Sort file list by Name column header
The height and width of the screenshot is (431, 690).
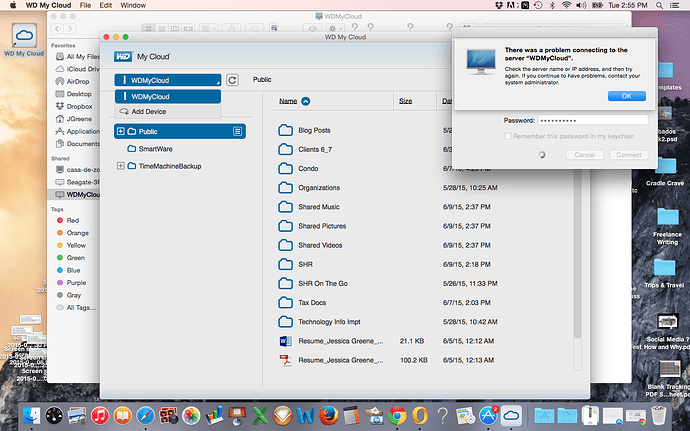[x=288, y=101]
